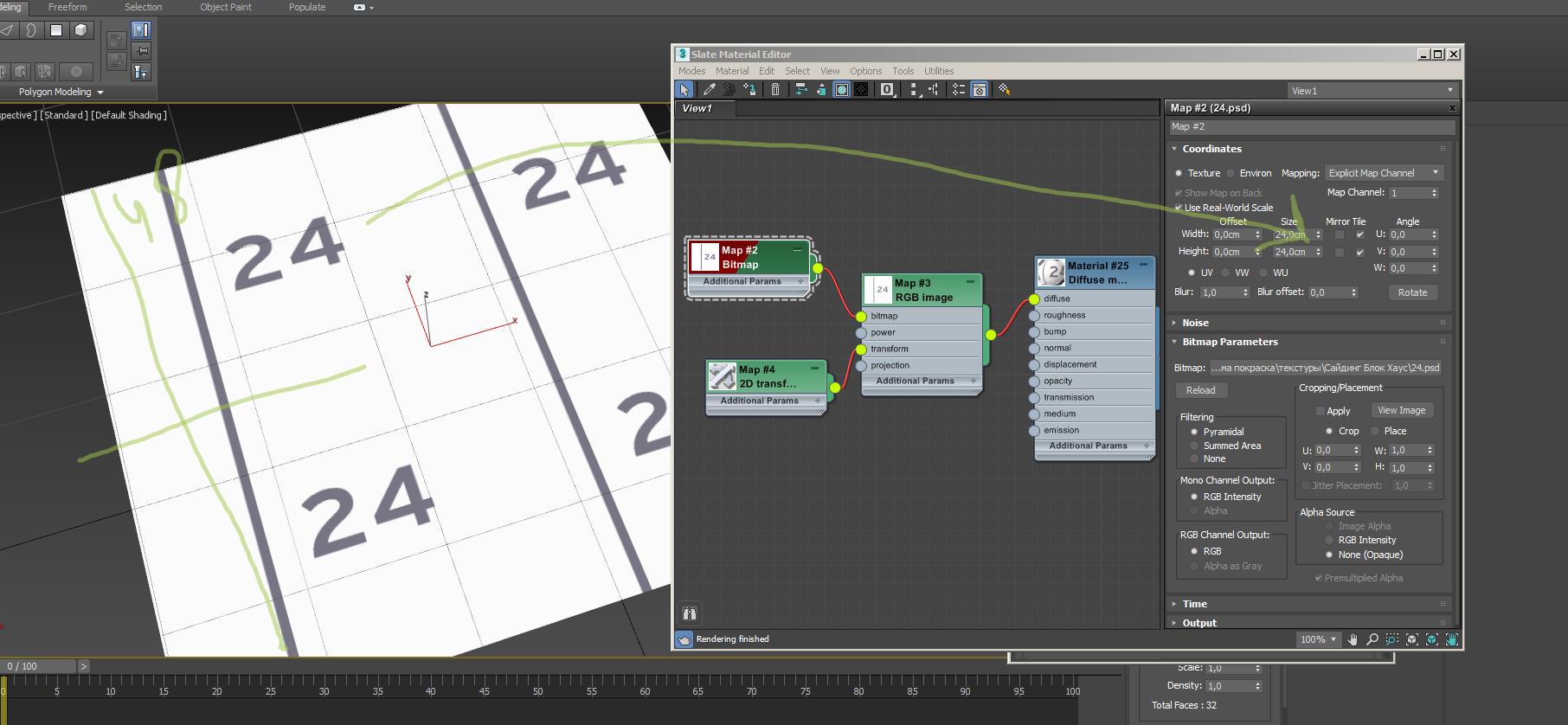The width and height of the screenshot is (1568, 725).
Task: Click Lay Out All vertical icon
Action: (x=914, y=89)
